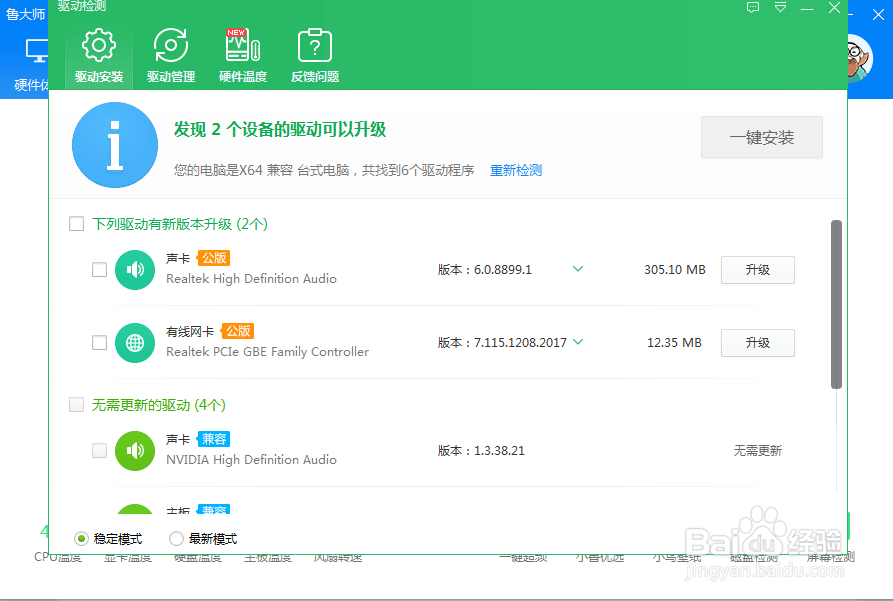Screen dimensions: 893x601
Task: Click 一键安装 button
Action: pos(761,137)
